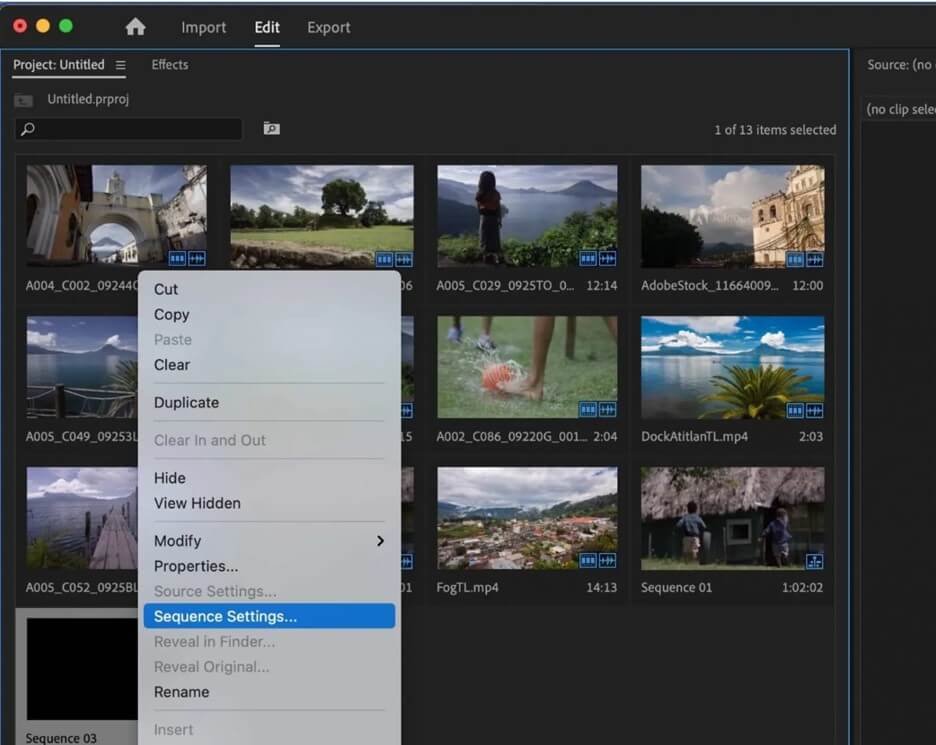The image size is (936, 745).
Task: Select the Project: Untitled panel tab
Action: click(x=58, y=64)
